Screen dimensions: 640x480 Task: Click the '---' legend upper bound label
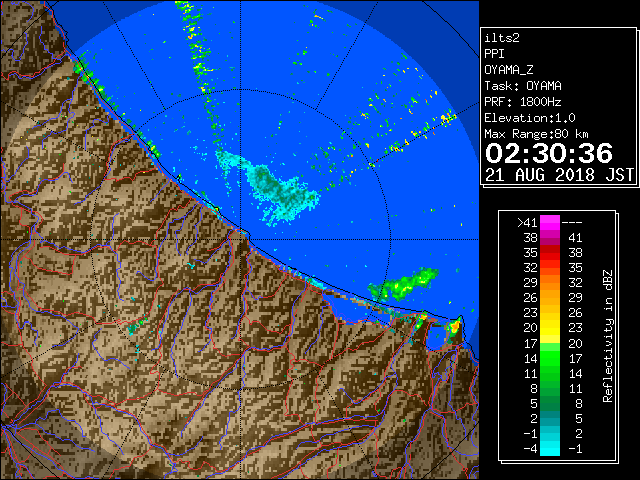(572, 222)
